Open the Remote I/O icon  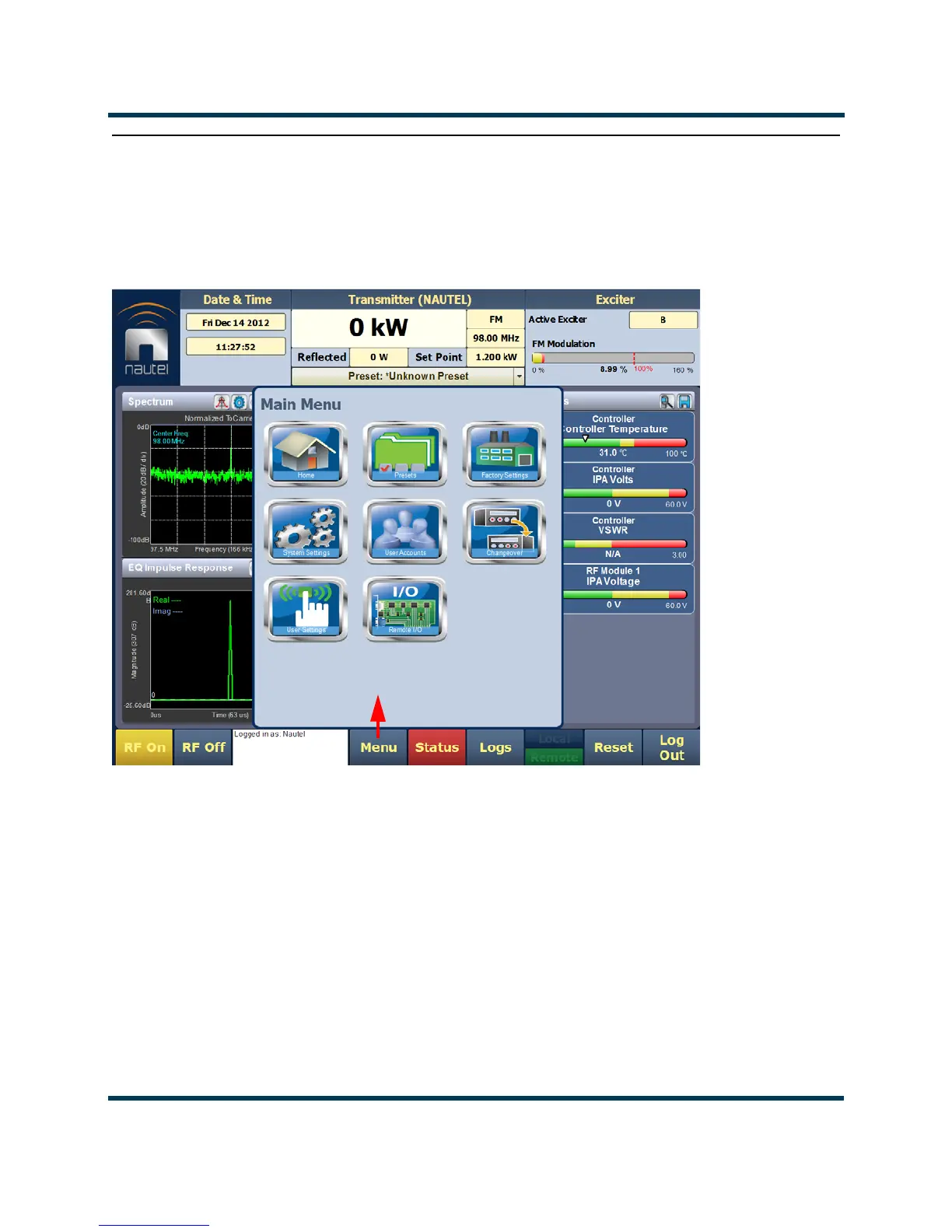pyautogui.click(x=405, y=609)
